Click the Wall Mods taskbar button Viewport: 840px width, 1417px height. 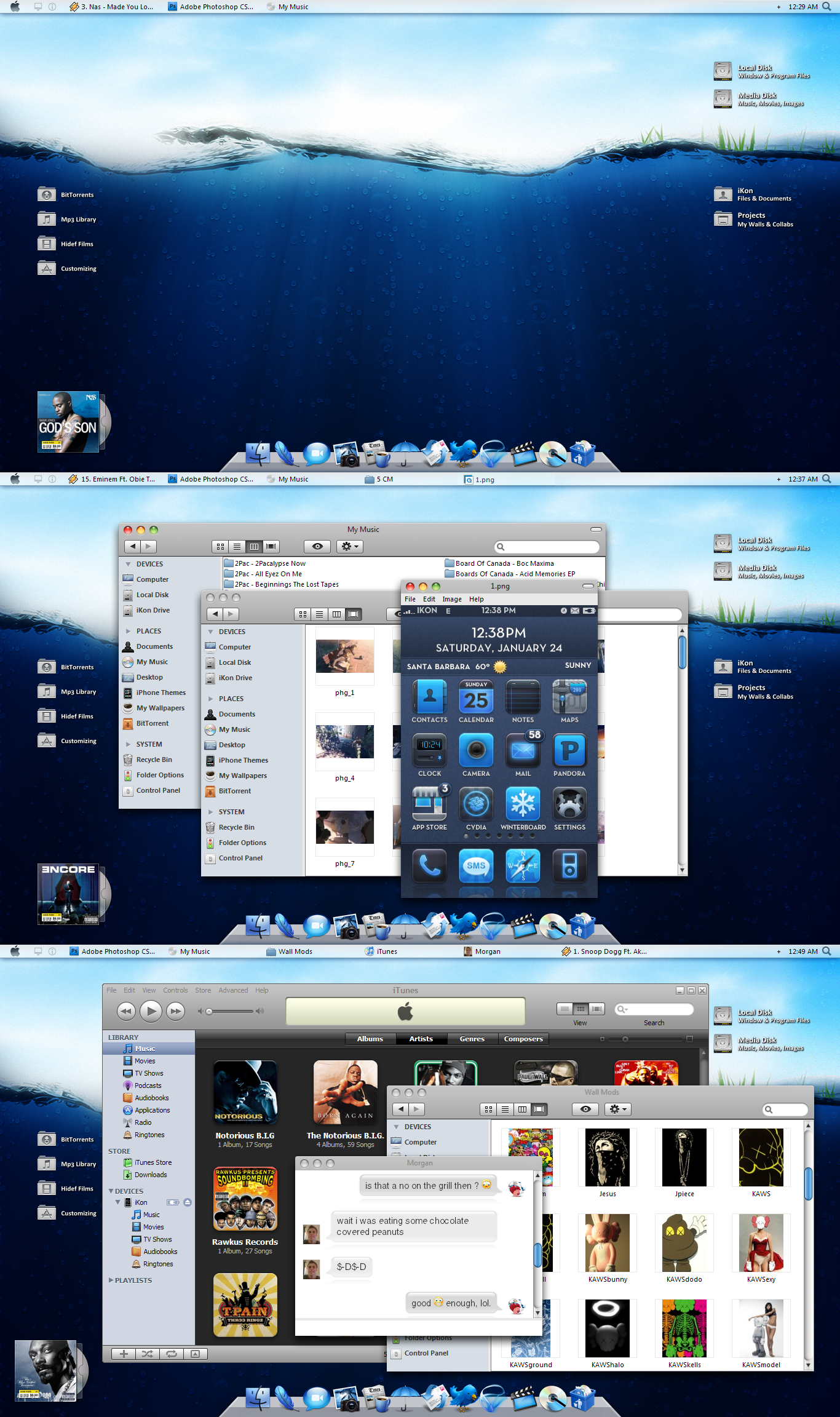(x=290, y=951)
